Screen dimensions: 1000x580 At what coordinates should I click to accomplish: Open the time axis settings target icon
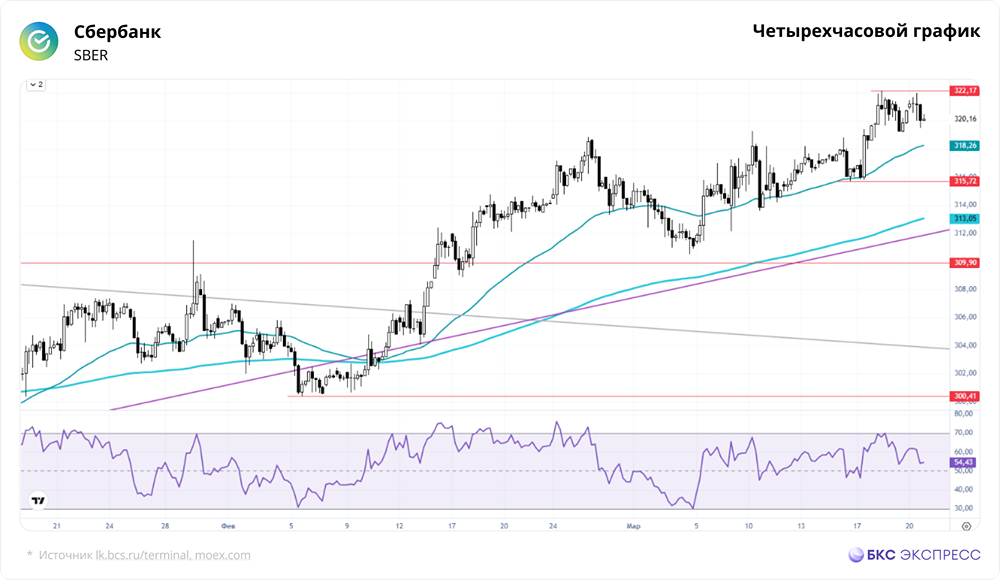(x=966, y=526)
